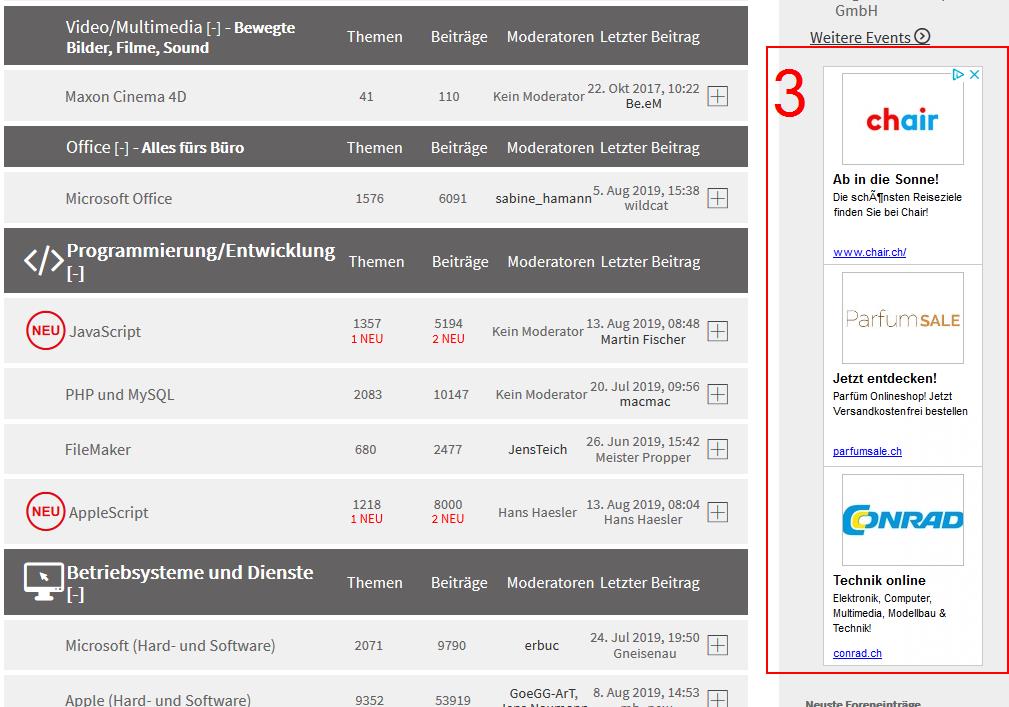This screenshot has height=707, width=1009.
Task: Expand the Microsoft (Hard- und Software) plus icon
Action: pos(717,645)
